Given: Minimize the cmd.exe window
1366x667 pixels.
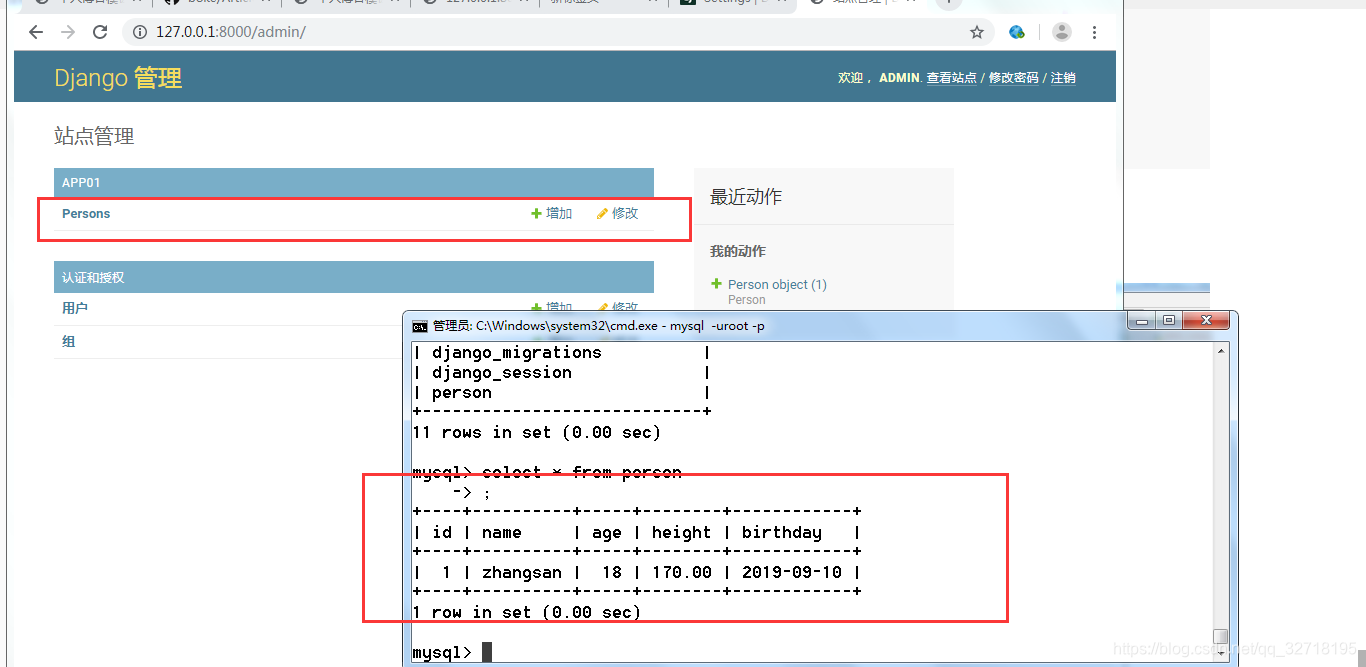Looking at the screenshot, I should (x=1142, y=321).
